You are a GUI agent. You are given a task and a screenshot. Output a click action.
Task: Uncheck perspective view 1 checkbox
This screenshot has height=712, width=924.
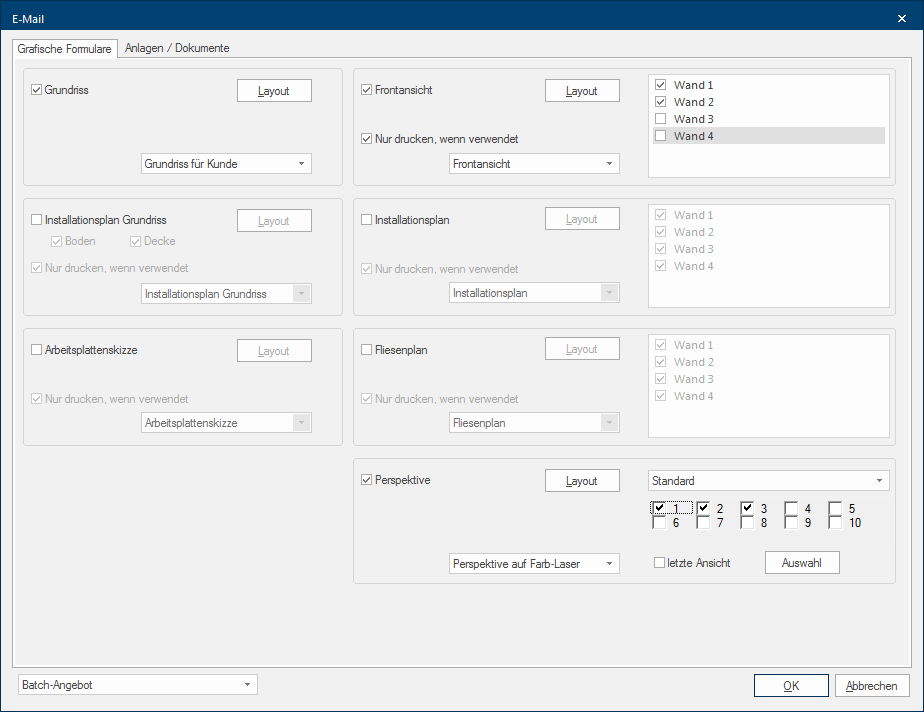tap(659, 507)
